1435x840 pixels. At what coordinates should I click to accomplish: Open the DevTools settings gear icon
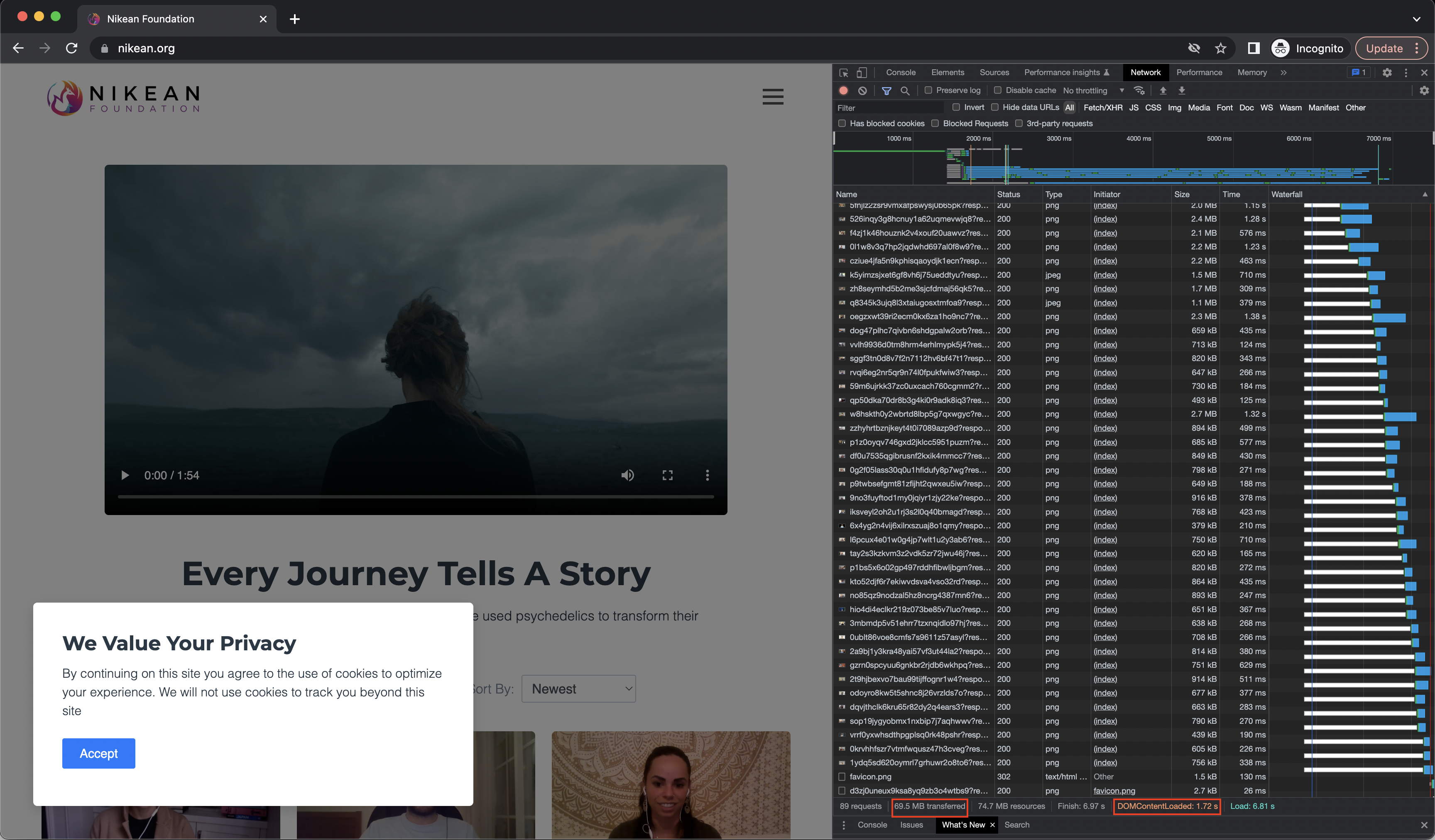[x=1386, y=73]
